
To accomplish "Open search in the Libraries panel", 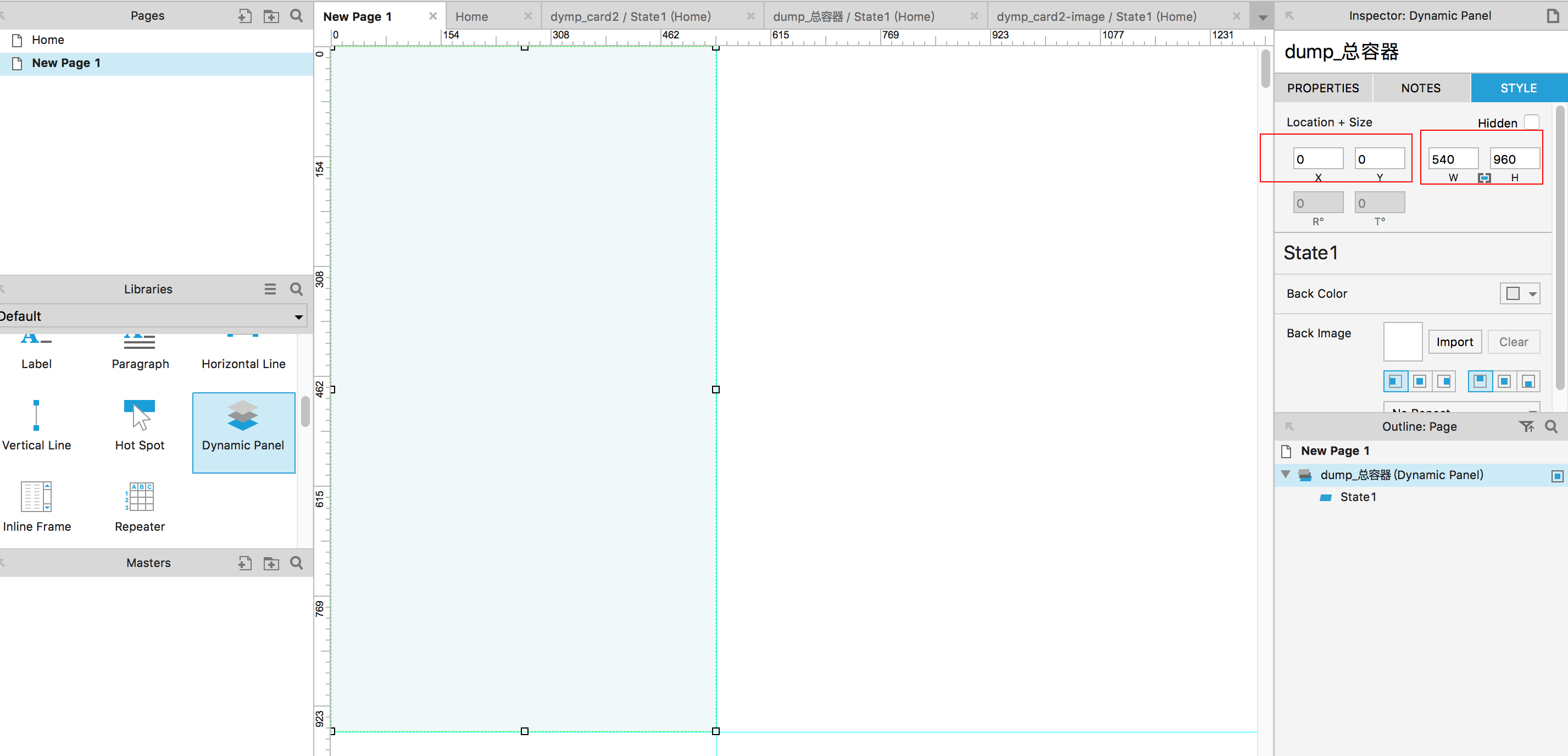I will click(297, 289).
